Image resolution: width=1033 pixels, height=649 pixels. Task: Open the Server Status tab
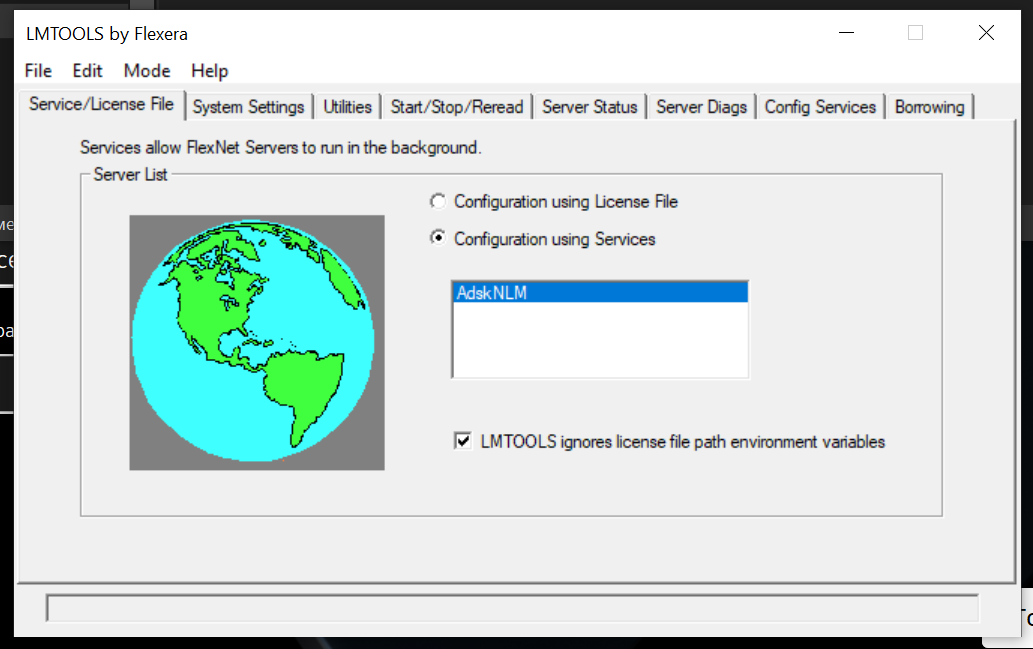[590, 107]
